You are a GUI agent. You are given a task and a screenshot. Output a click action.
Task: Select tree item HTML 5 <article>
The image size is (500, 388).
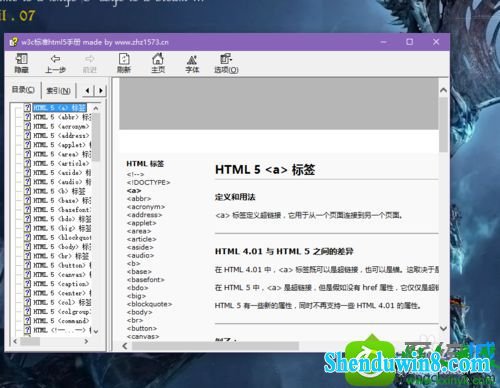pyautogui.click(x=61, y=163)
